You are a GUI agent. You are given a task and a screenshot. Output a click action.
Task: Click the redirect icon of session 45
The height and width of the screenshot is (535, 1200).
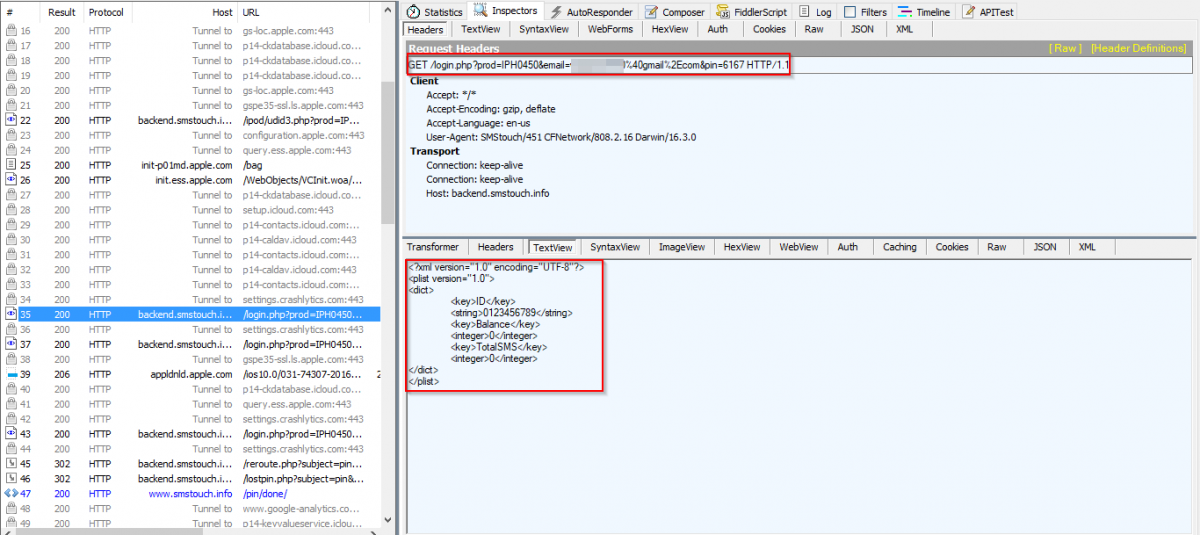[x=11, y=464]
